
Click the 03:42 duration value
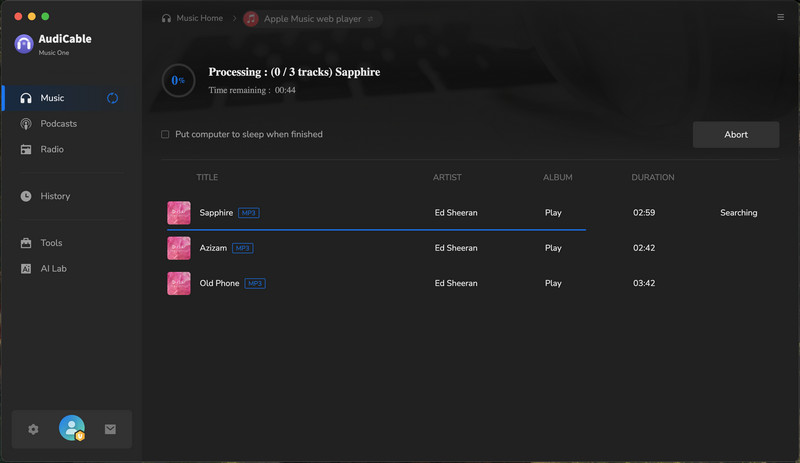644,283
